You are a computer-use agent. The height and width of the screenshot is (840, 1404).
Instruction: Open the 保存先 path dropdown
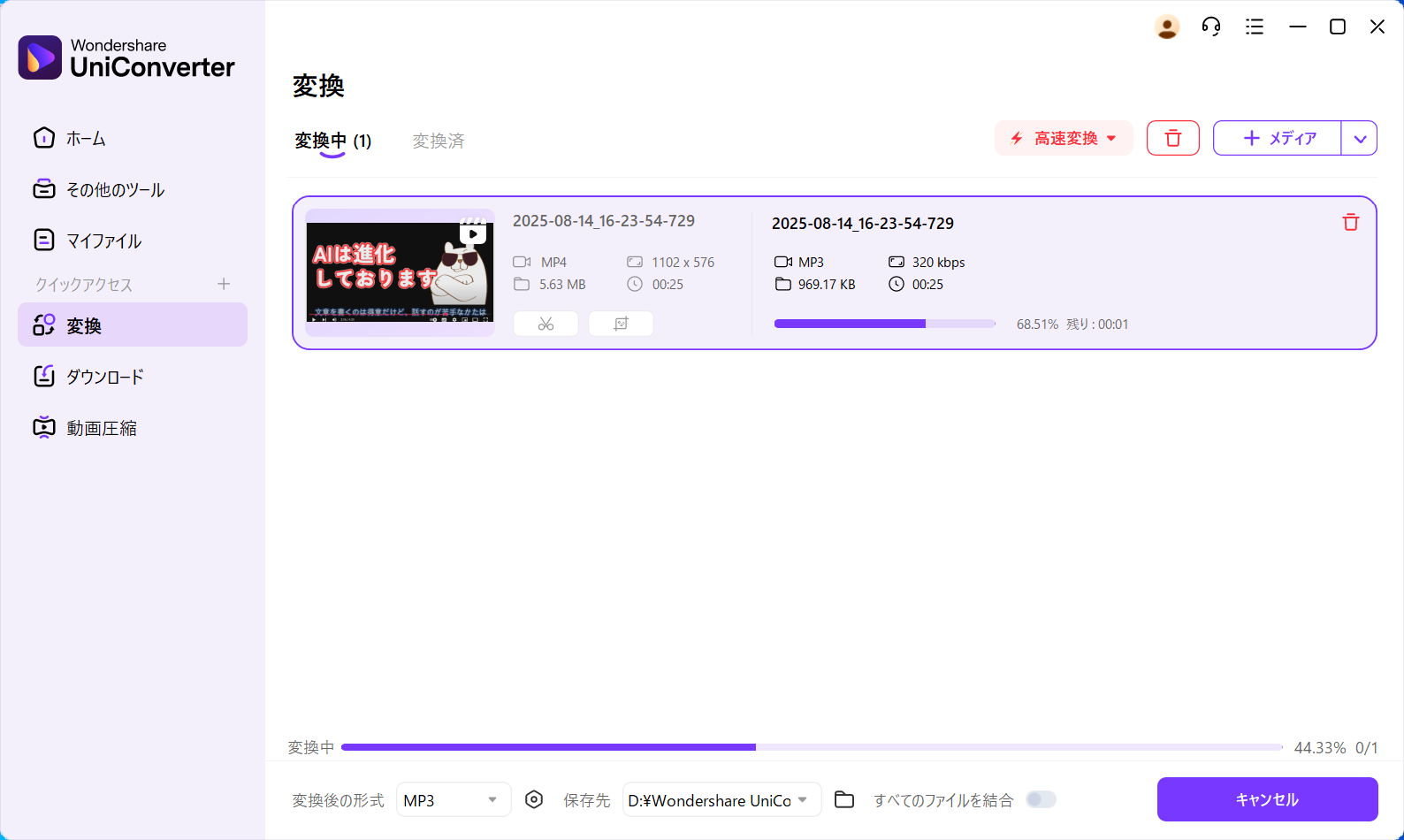tap(721, 799)
